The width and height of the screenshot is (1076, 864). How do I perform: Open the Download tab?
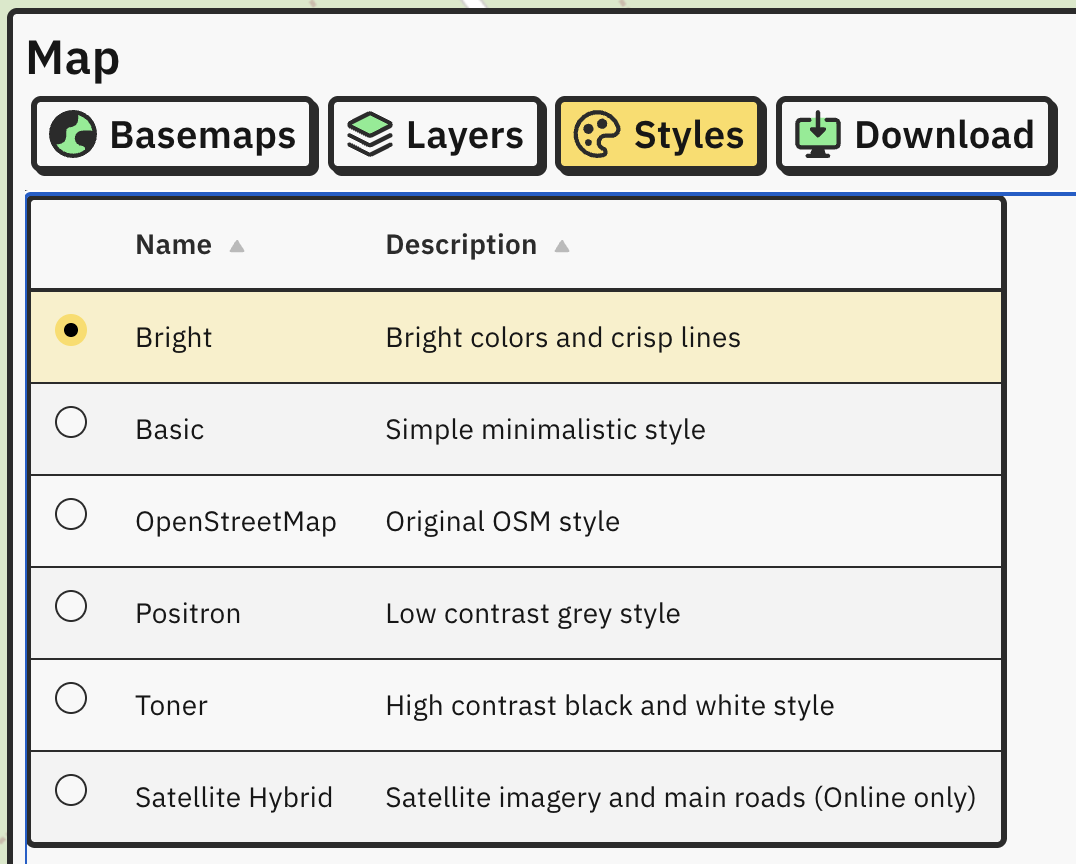click(x=916, y=135)
